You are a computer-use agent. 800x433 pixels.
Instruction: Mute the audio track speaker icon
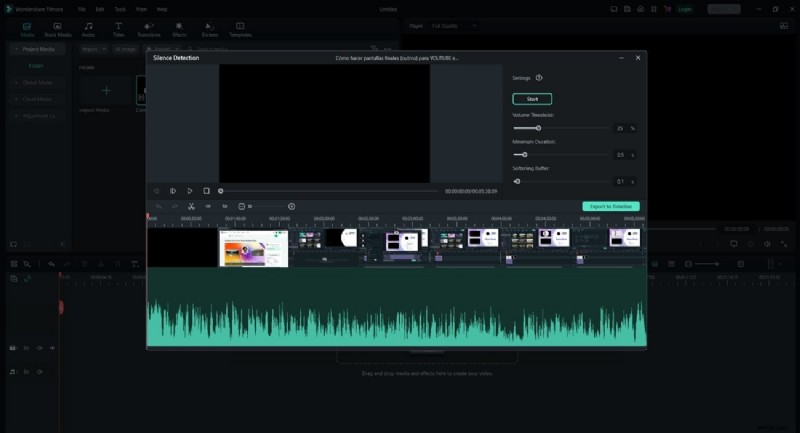coord(39,372)
